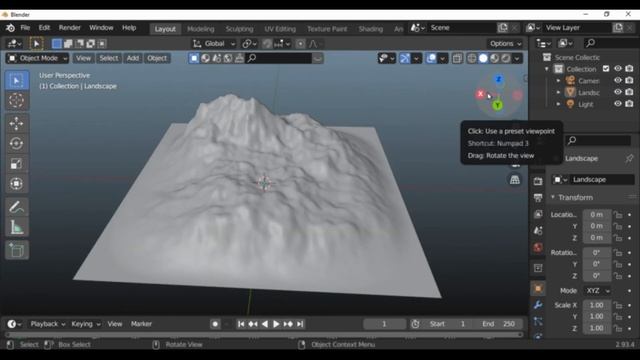Open the viewport Add menu
This screenshot has width=640, height=360.
pos(133,58)
